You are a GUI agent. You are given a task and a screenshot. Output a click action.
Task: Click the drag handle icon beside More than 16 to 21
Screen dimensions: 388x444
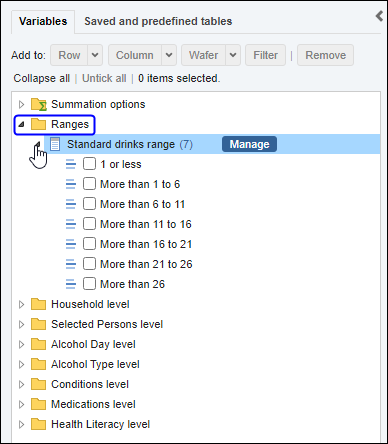pos(71,244)
